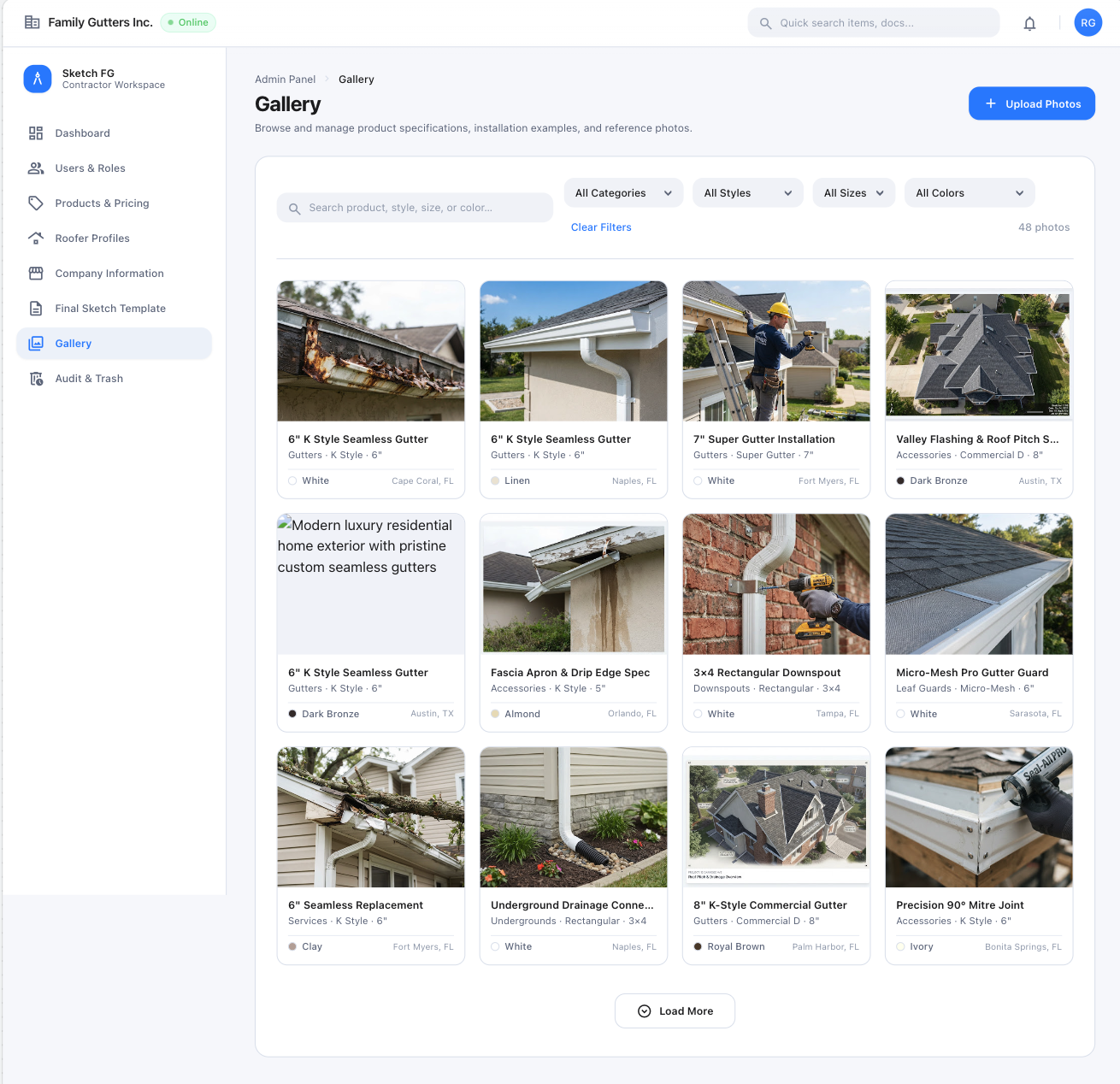Expand the All Colors filter
Screen dimensions: 1120x1084
[x=970, y=193]
